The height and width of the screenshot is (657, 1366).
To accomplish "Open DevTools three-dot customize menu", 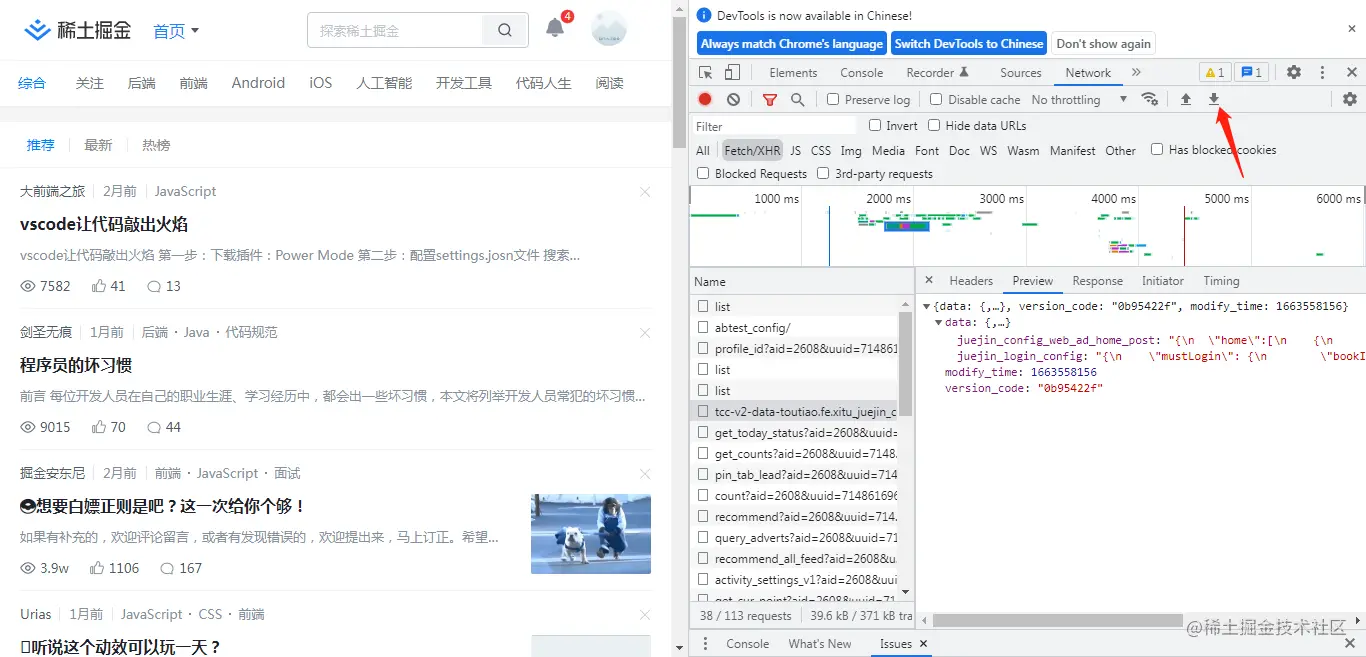I will tap(1322, 72).
